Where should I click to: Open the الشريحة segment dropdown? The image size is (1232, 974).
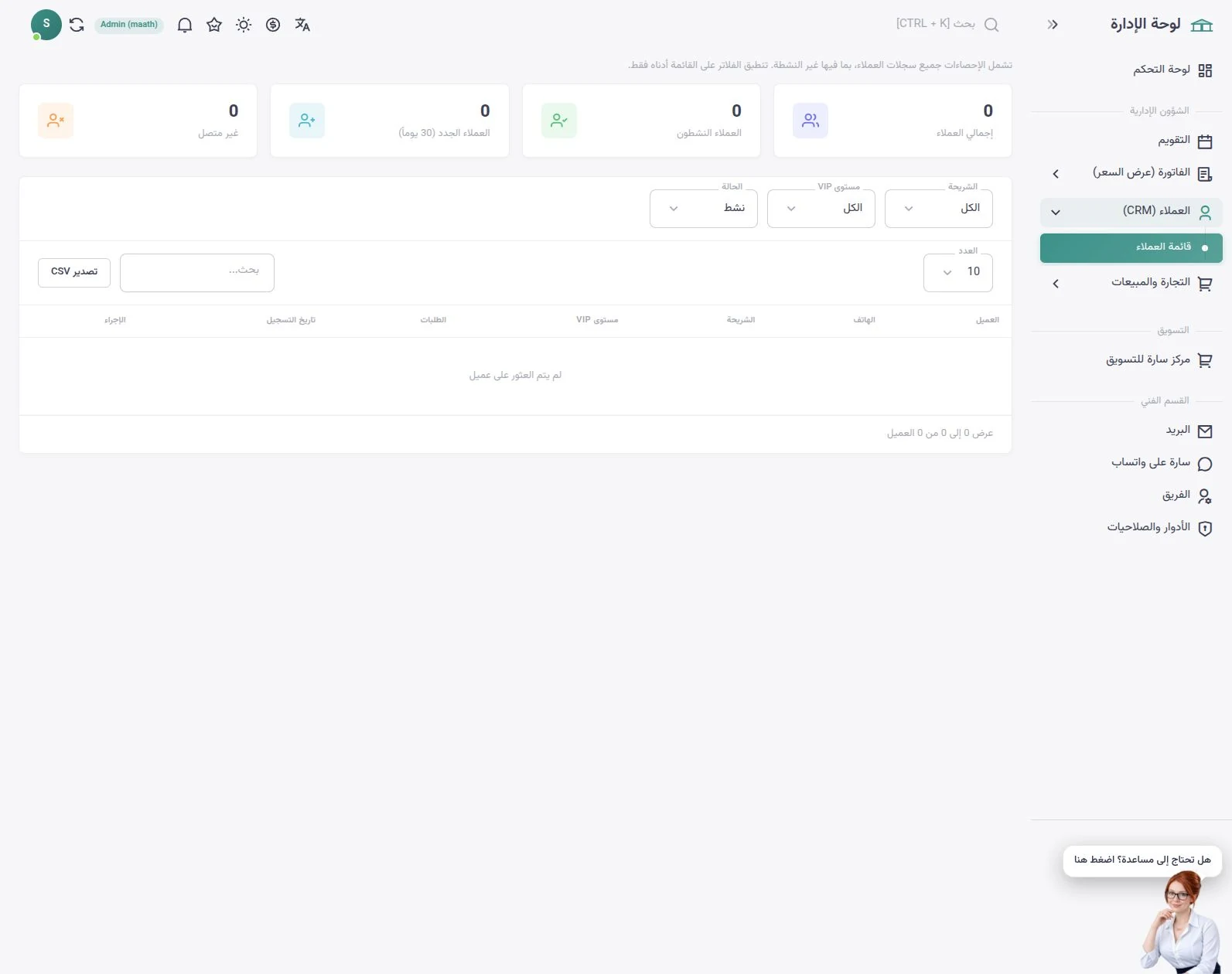pos(939,209)
